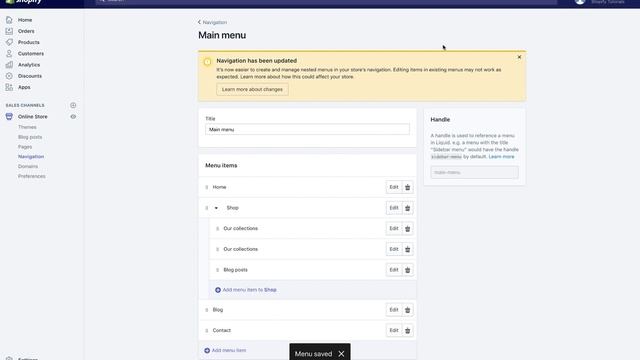Click Add menu item to Shop

click(x=246, y=290)
